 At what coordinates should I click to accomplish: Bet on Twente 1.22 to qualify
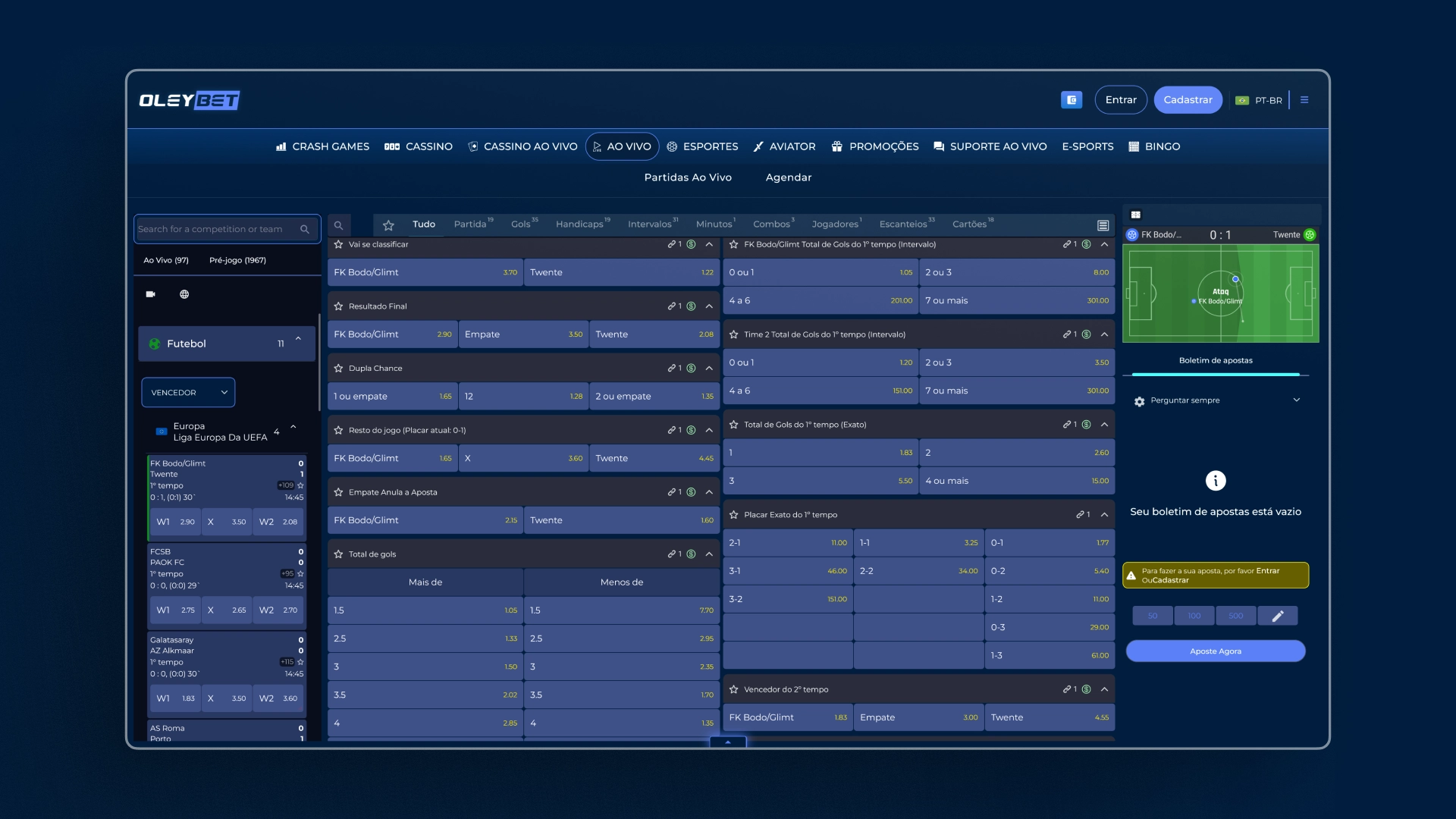click(622, 272)
